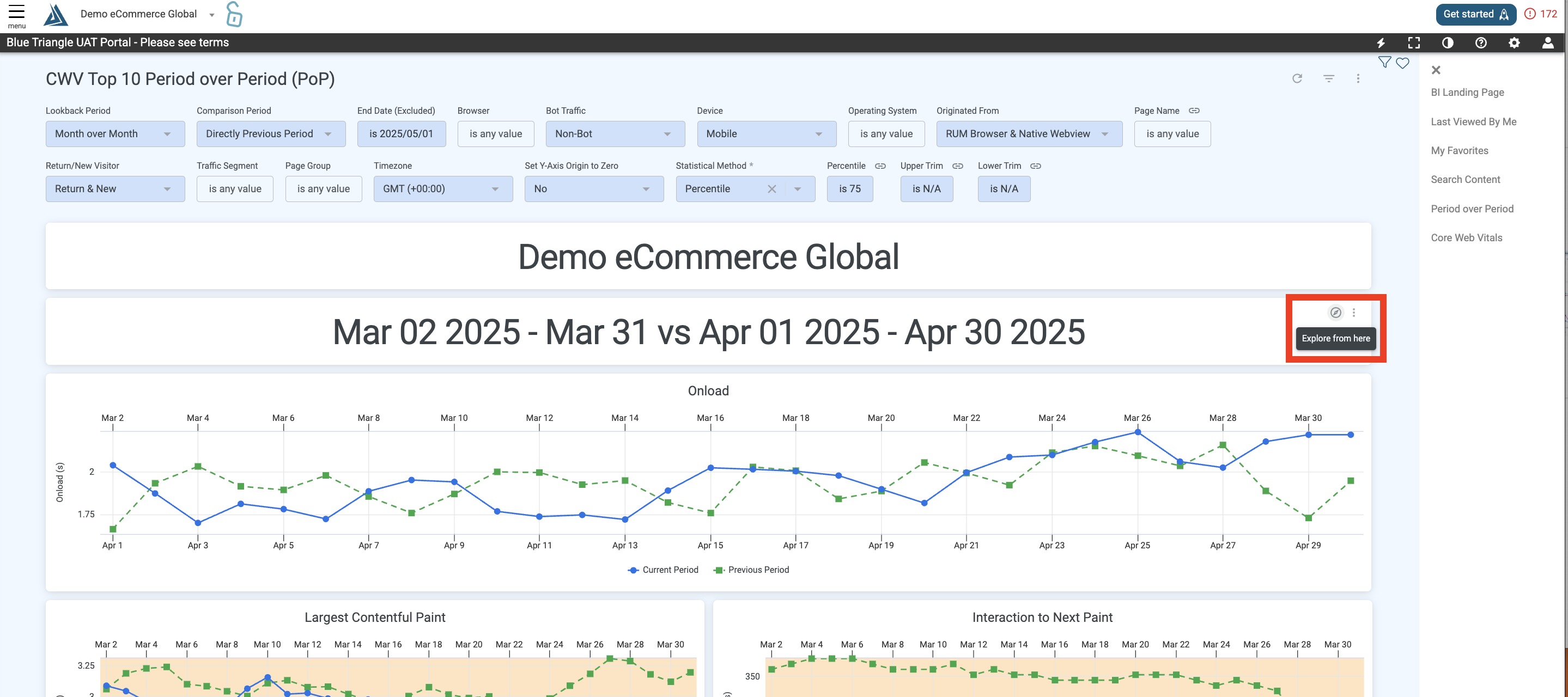Reload dashboard data icon
Screen dimensions: 1568x697
pos(1297,78)
